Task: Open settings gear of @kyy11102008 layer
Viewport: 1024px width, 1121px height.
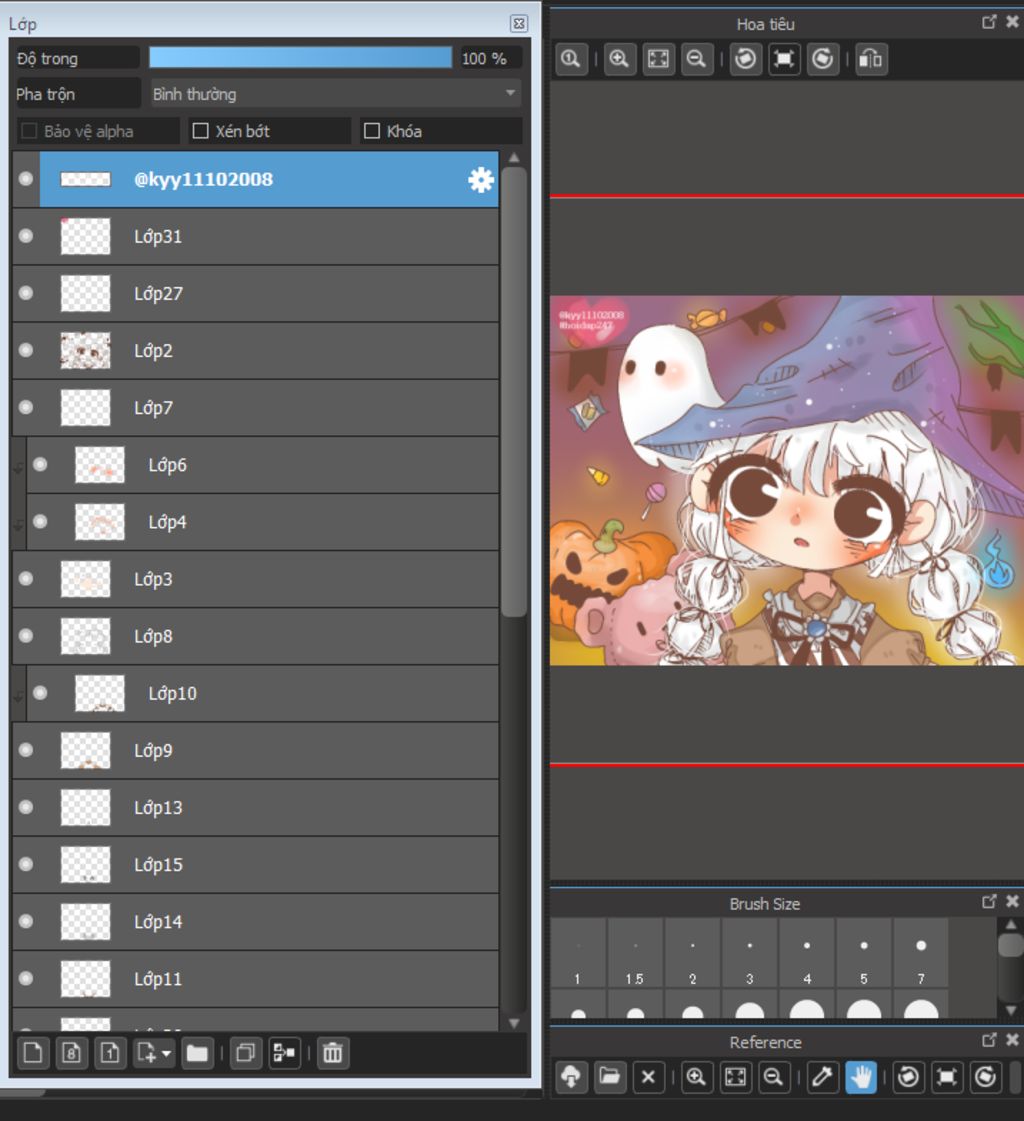Action: pos(481,179)
